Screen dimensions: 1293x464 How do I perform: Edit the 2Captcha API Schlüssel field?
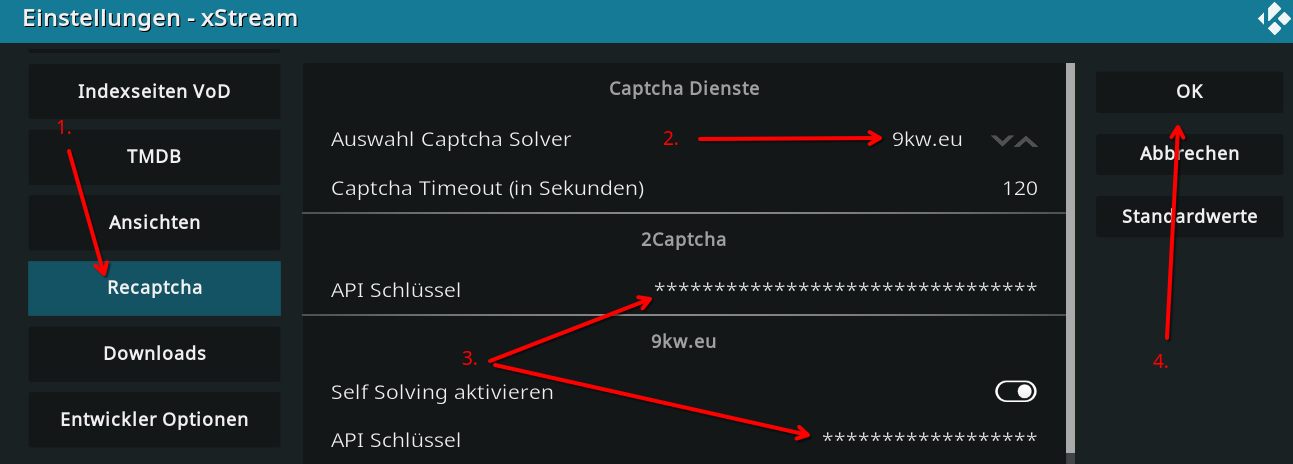[845, 290]
